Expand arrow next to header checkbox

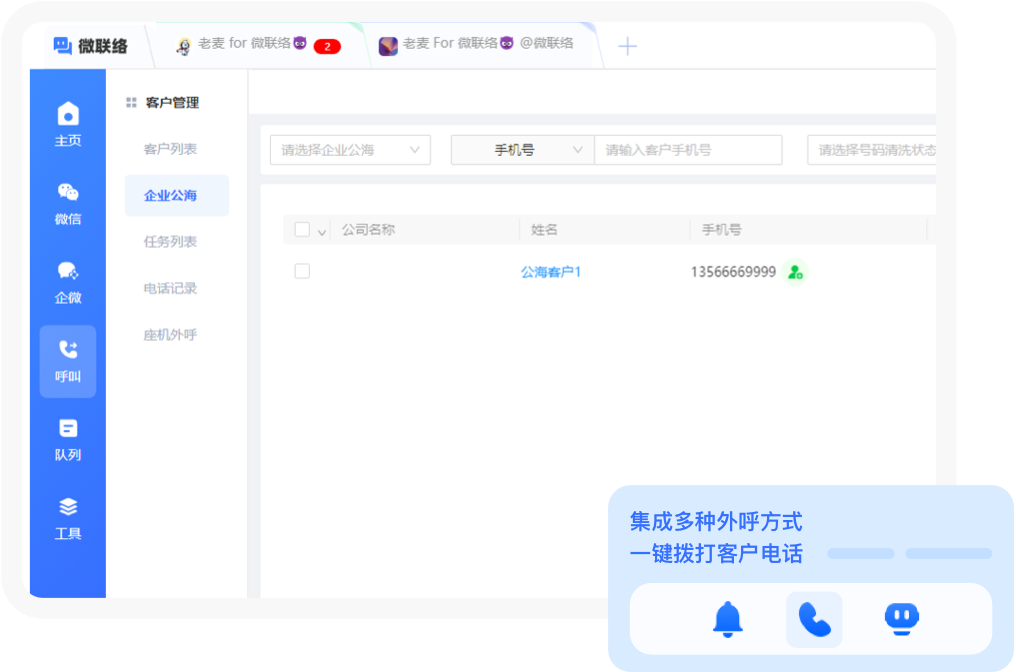[x=322, y=232]
